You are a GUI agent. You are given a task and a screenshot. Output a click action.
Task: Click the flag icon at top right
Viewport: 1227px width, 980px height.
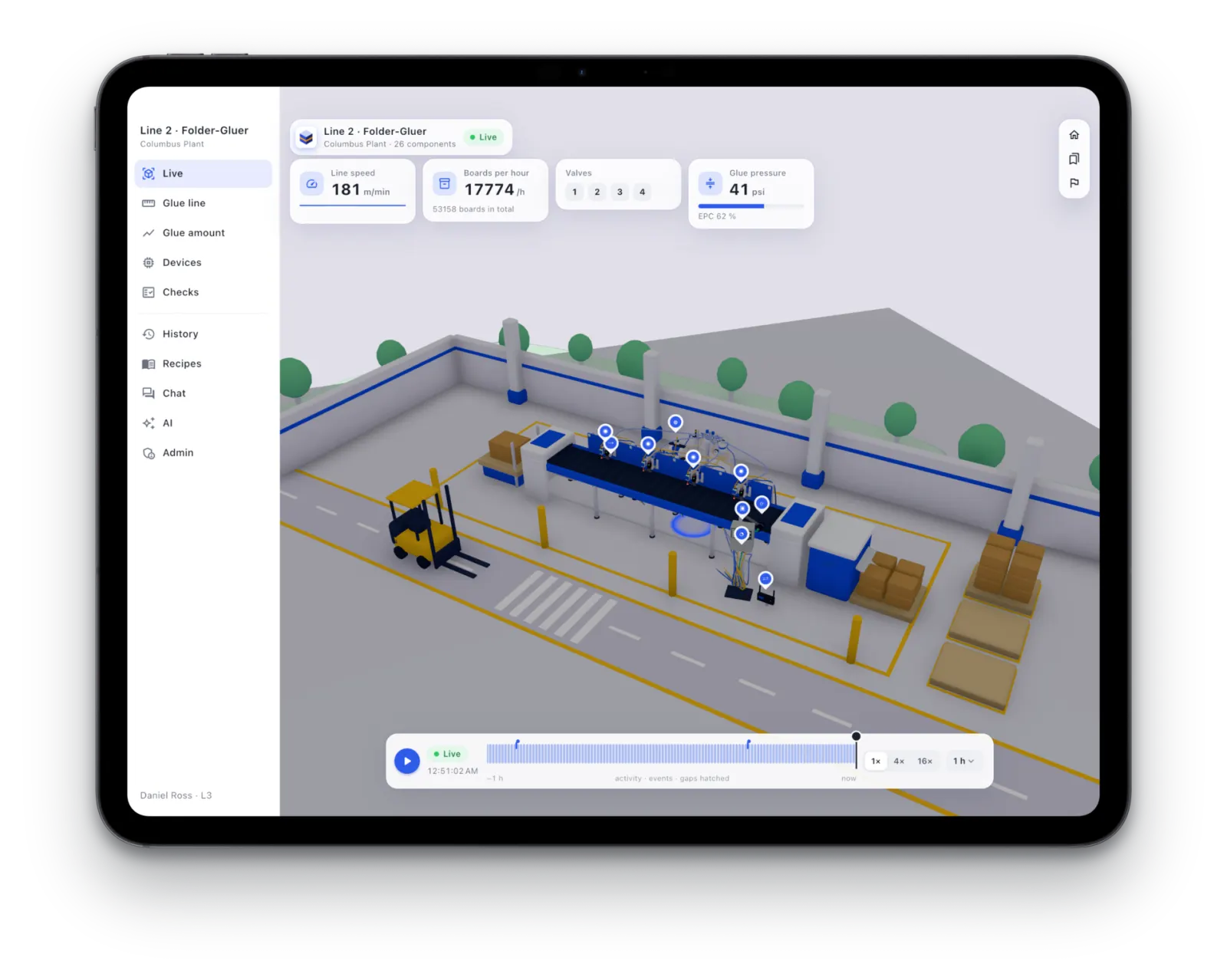pyautogui.click(x=1074, y=183)
